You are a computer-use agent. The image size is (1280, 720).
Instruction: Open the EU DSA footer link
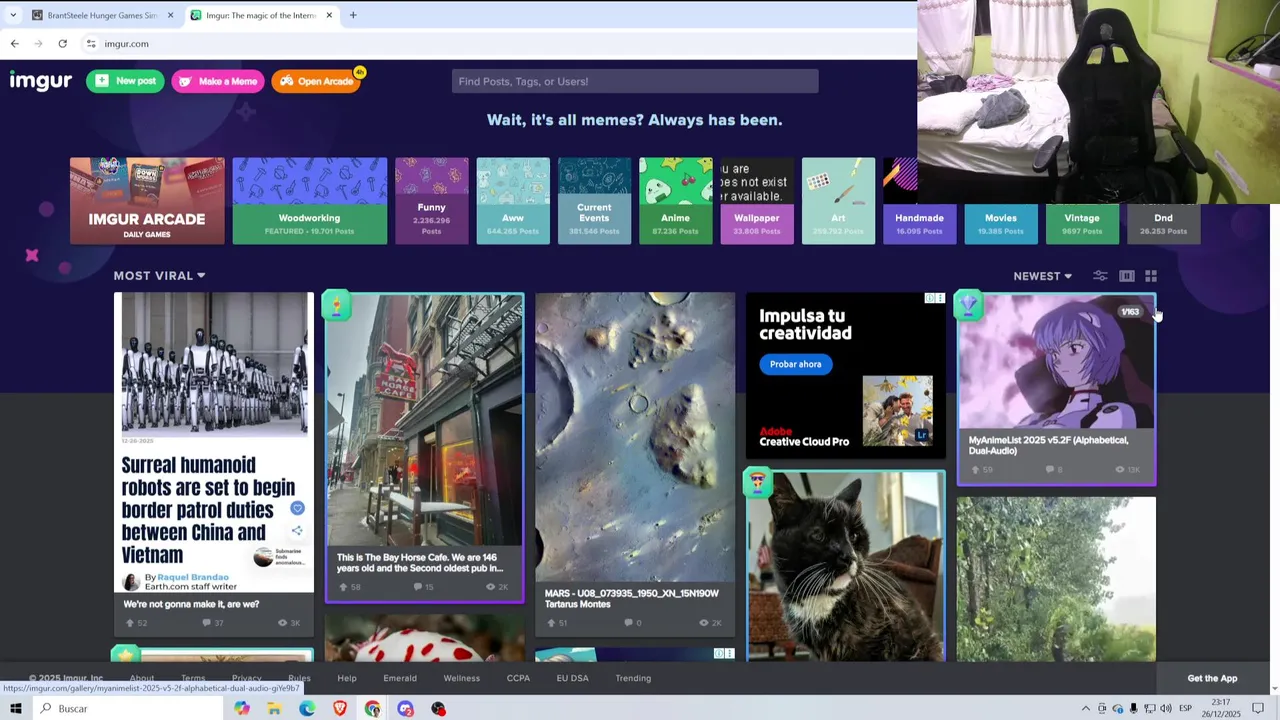click(x=573, y=678)
